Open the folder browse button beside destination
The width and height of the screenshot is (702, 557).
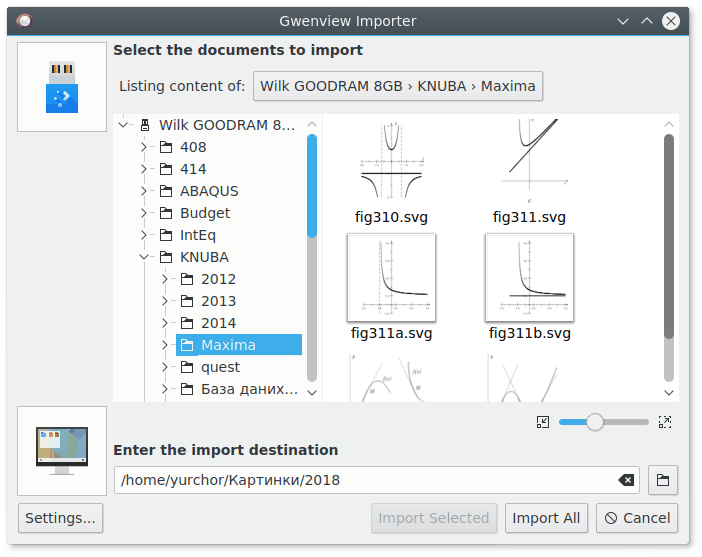[x=663, y=480]
